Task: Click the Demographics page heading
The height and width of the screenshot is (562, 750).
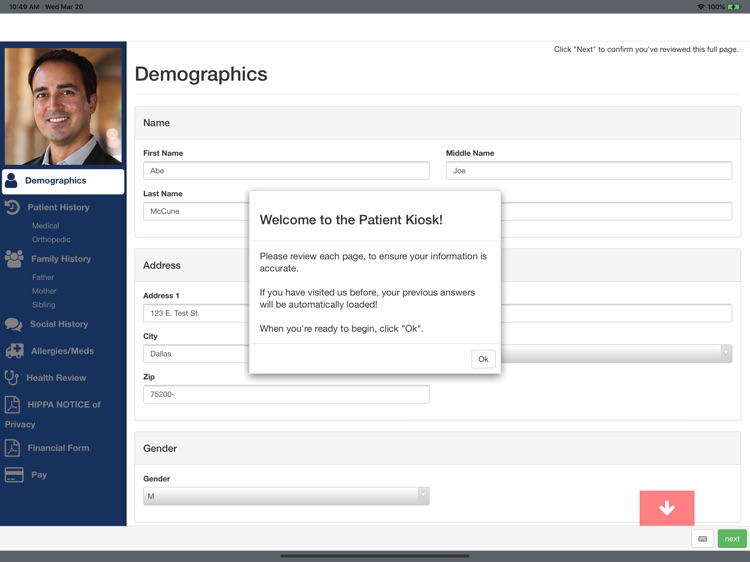Action: coord(201,74)
